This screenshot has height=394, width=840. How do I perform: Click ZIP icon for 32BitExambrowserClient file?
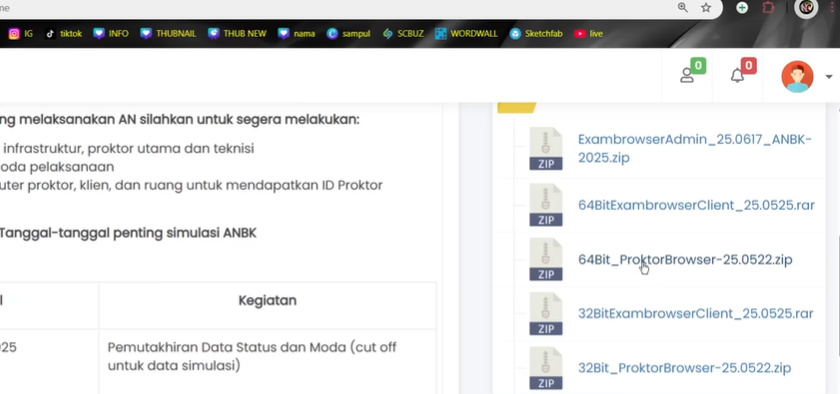point(546,313)
